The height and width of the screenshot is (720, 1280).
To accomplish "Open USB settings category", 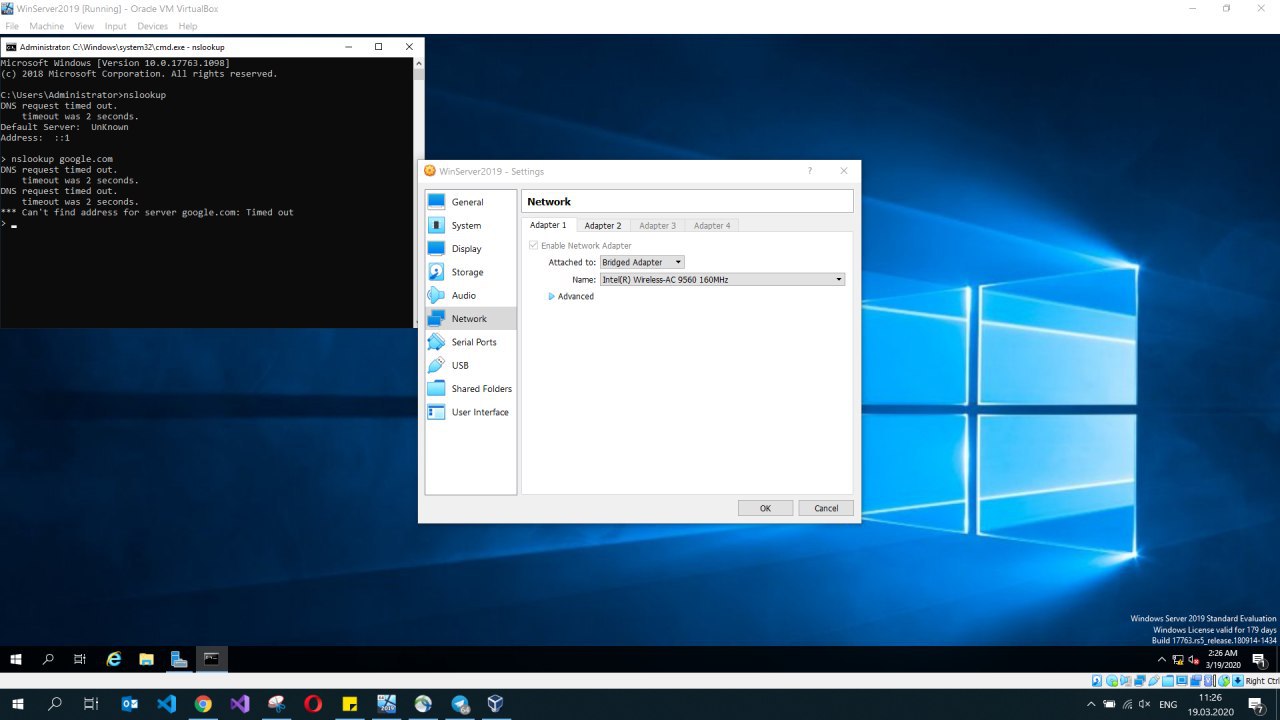I will [470, 365].
